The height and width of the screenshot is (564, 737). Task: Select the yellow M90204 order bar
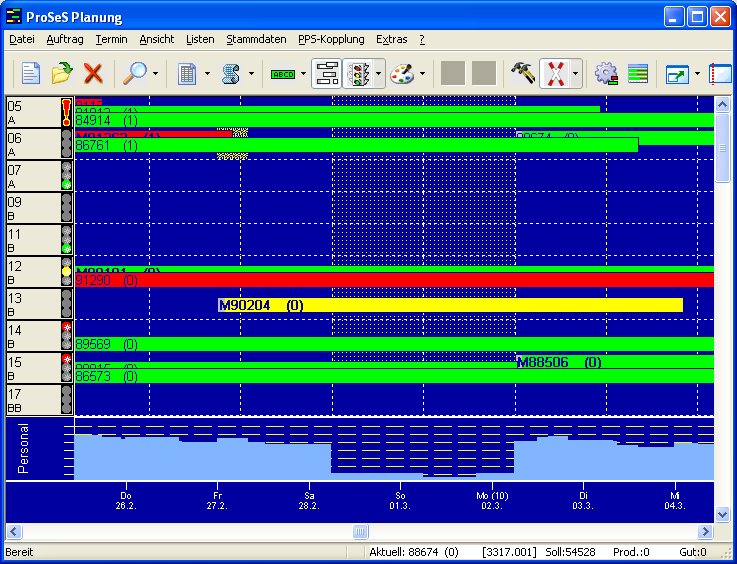coord(450,305)
